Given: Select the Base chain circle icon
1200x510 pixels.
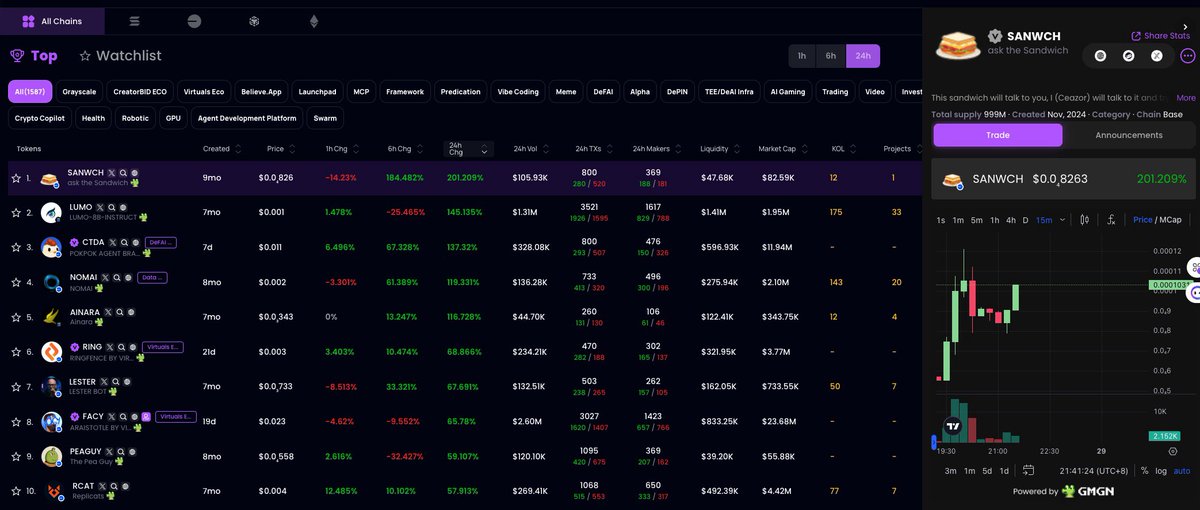Looking at the screenshot, I should [195, 21].
